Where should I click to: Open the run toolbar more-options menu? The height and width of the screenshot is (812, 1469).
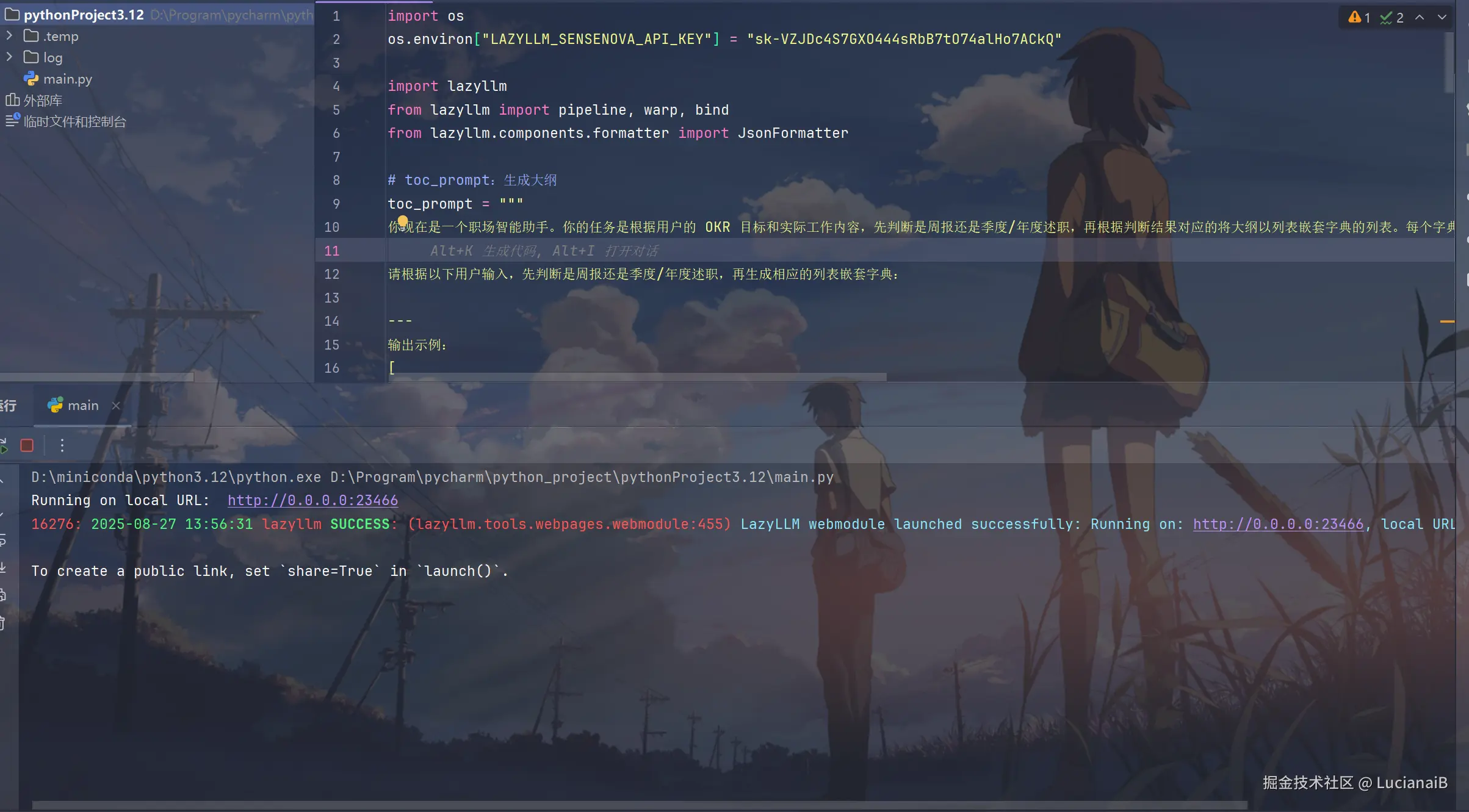point(62,445)
